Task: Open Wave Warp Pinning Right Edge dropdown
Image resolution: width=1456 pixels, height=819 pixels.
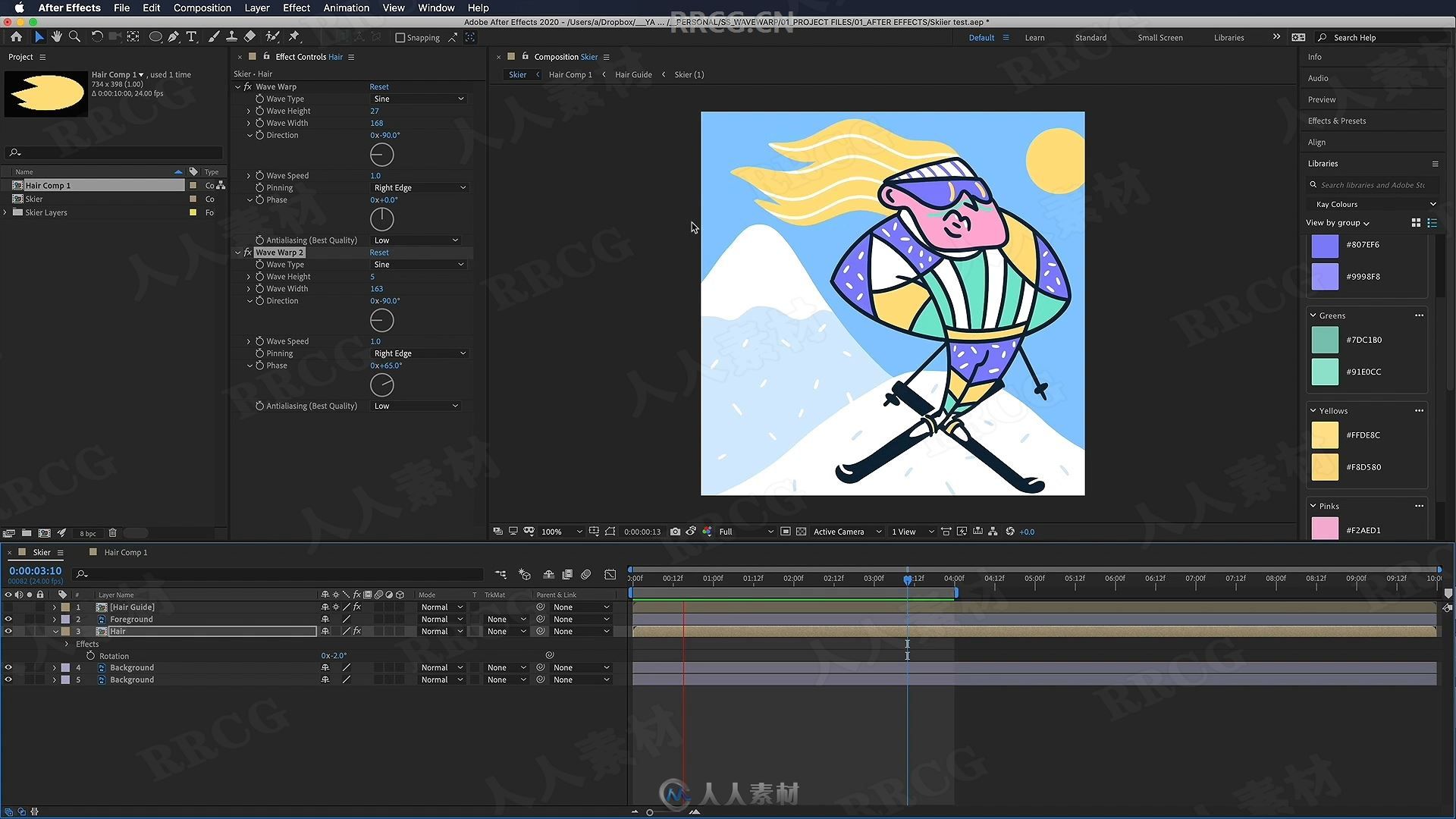Action: click(x=419, y=187)
